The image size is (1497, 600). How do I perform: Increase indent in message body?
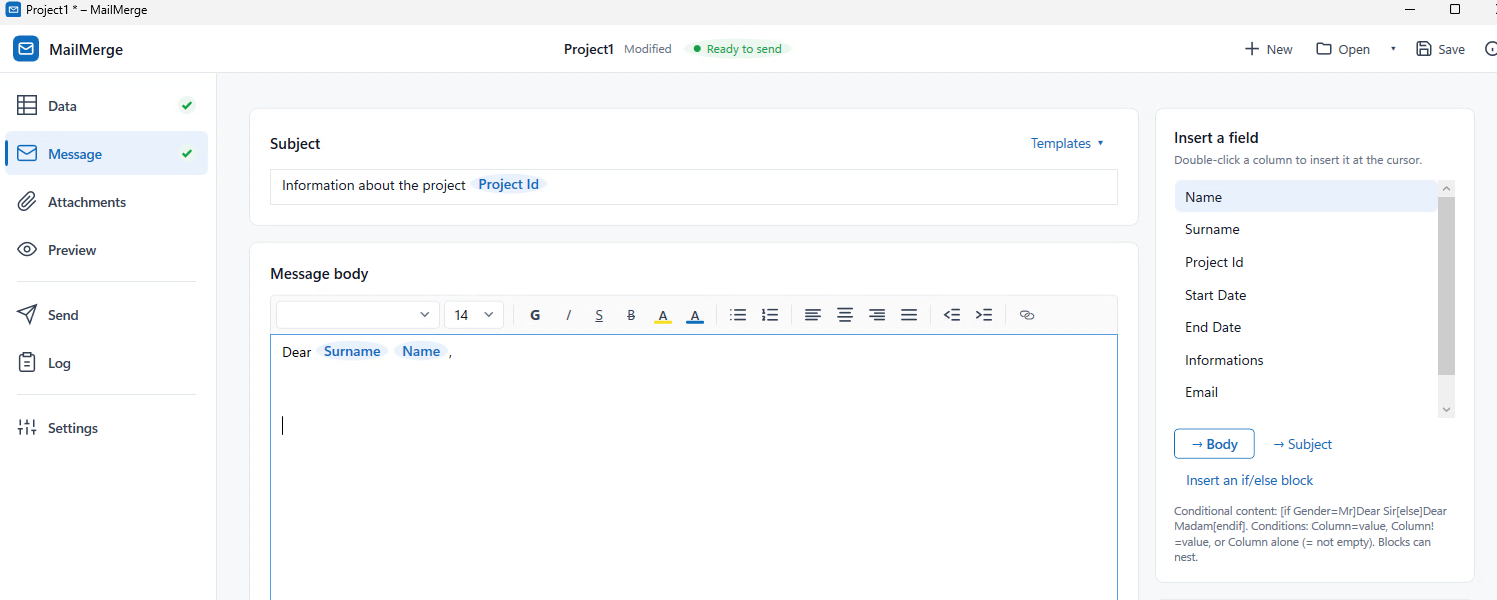click(x=984, y=315)
